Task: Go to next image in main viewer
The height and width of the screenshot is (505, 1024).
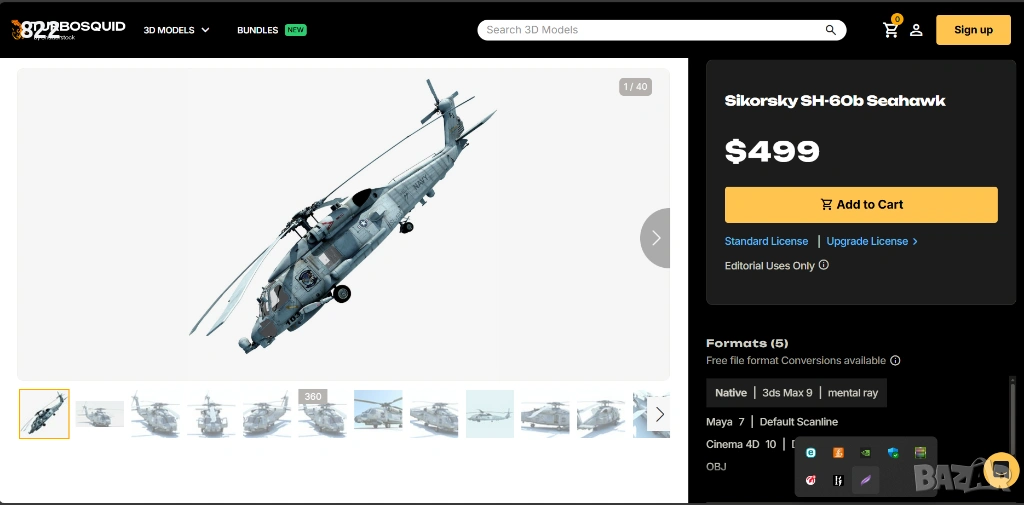Action: coord(656,238)
